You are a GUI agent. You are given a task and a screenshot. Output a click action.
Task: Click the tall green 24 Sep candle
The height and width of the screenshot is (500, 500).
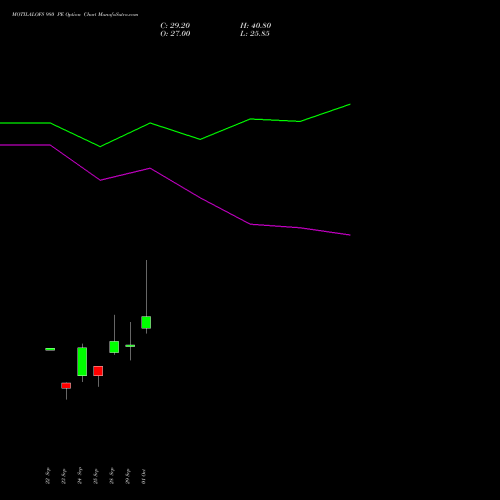[x=82, y=362]
